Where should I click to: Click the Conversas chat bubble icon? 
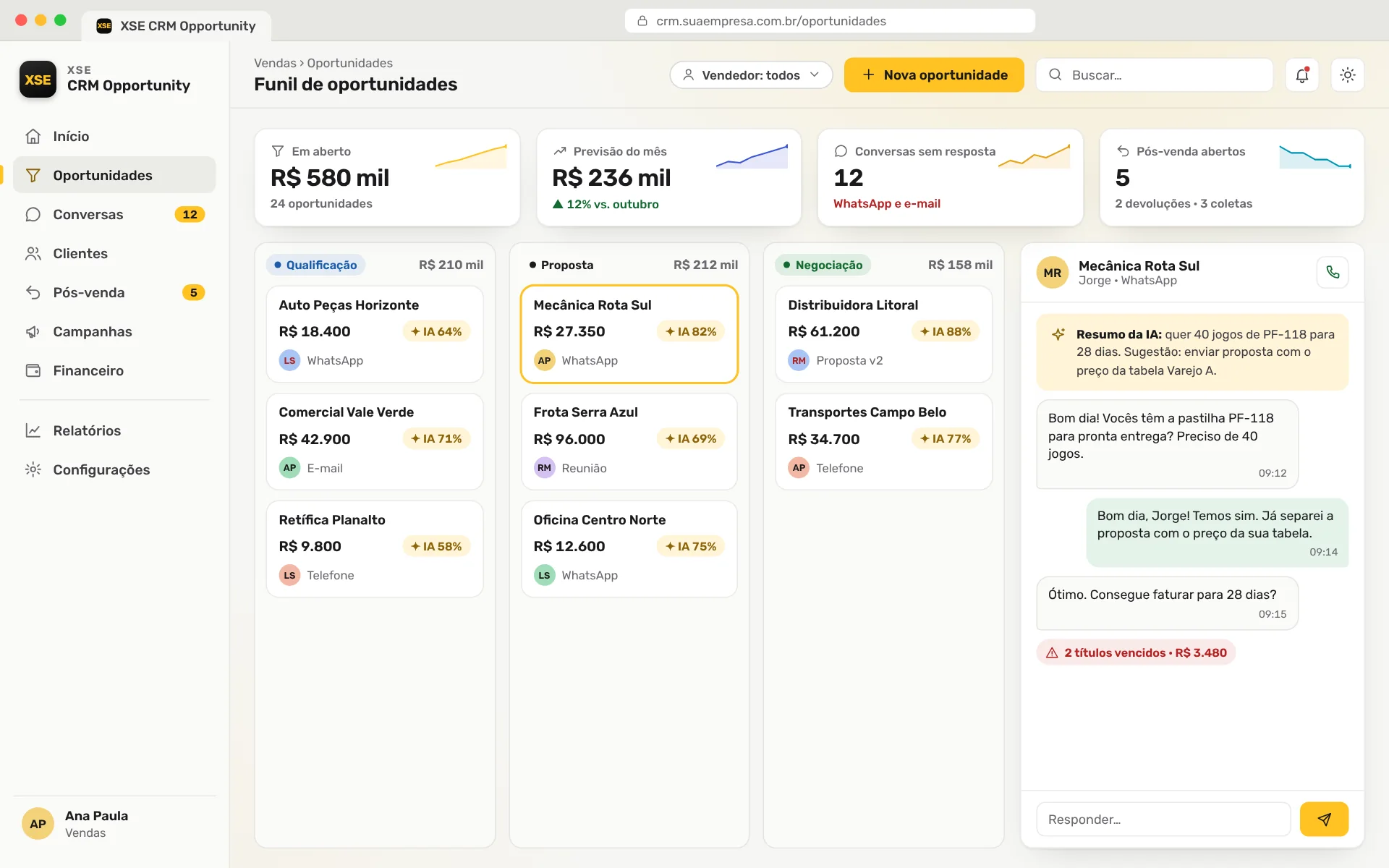click(33, 214)
